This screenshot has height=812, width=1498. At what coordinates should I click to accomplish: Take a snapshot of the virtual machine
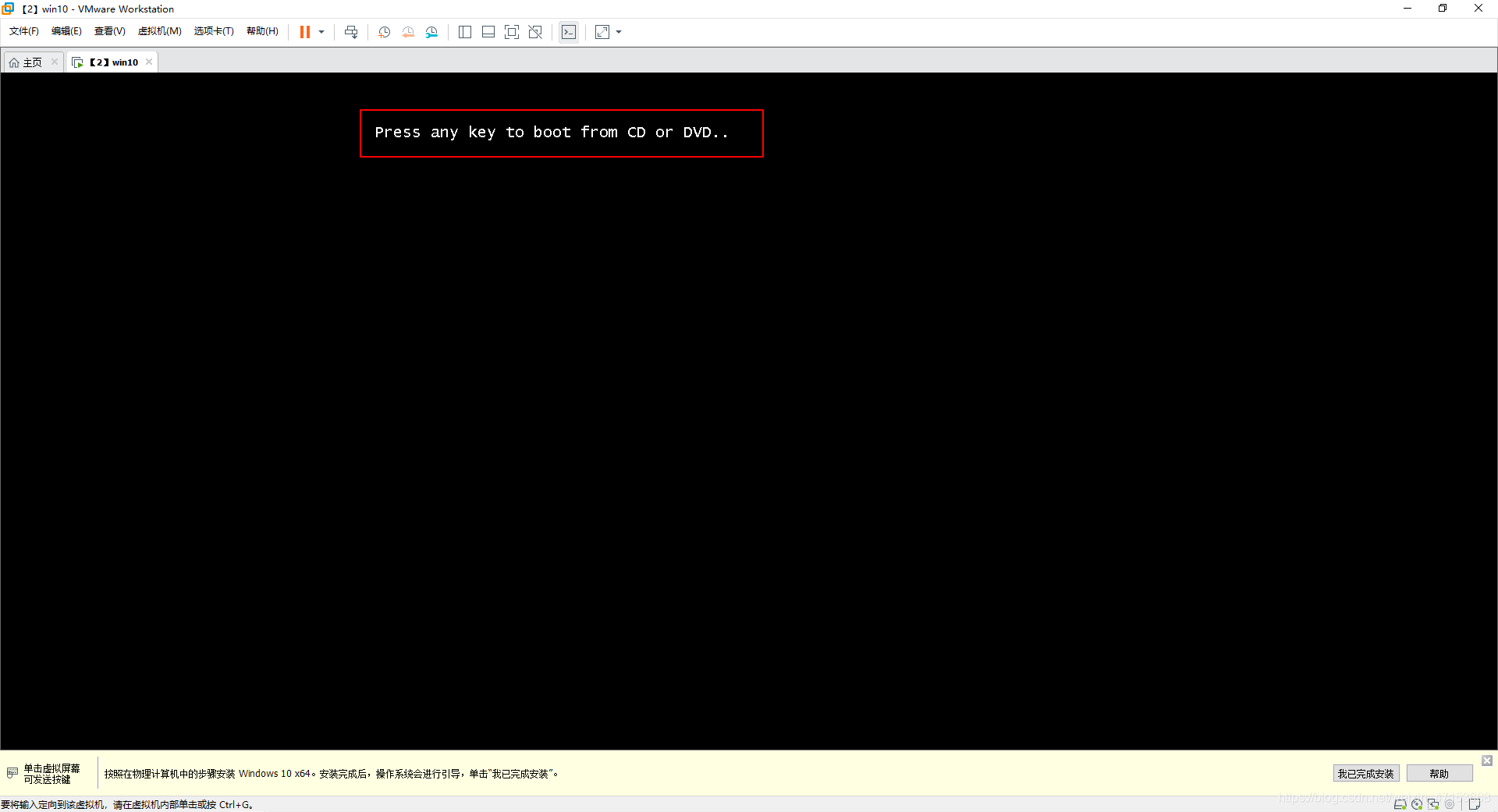click(385, 32)
